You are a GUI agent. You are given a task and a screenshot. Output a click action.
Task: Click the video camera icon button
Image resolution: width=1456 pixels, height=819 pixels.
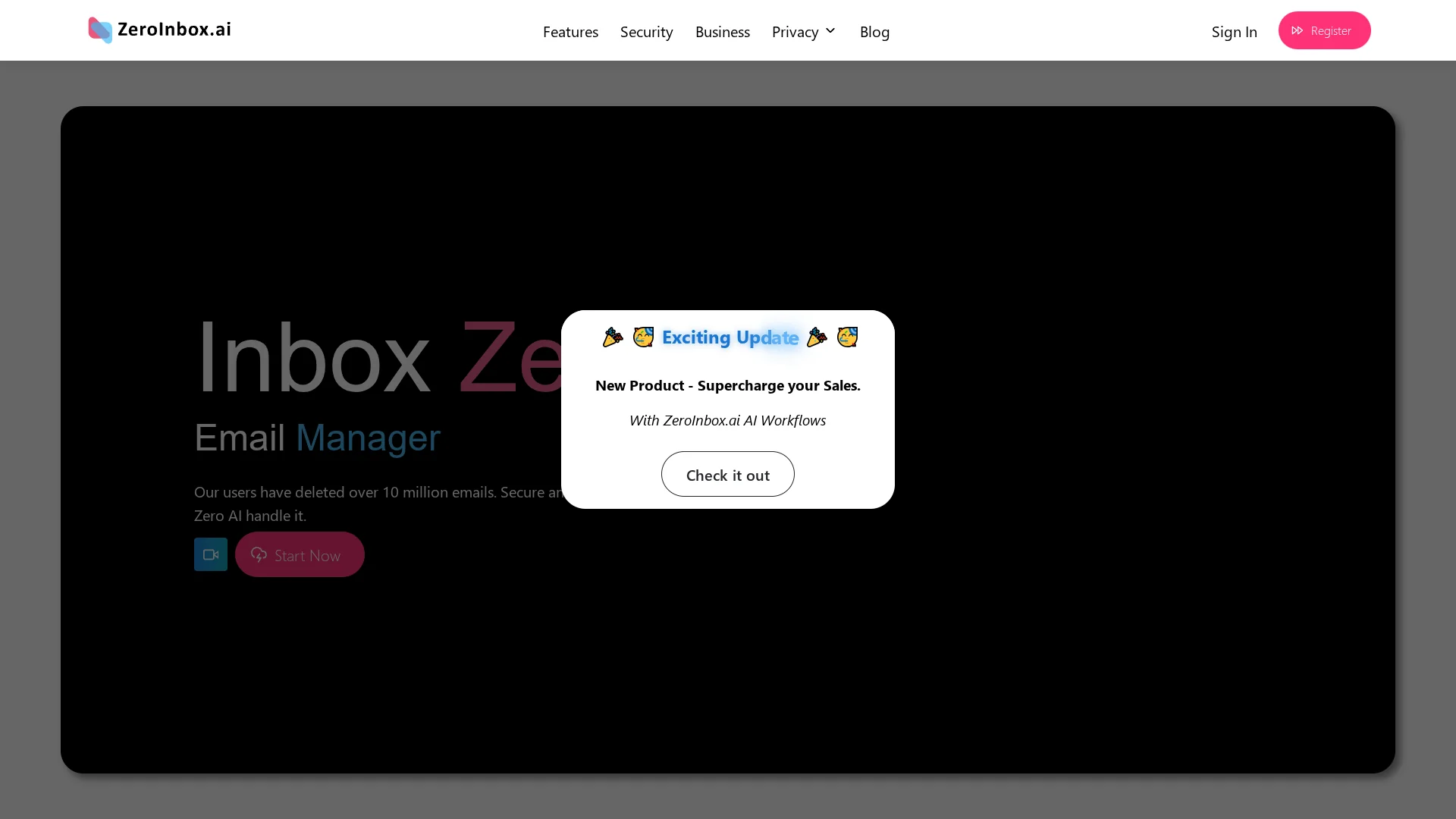(x=211, y=554)
